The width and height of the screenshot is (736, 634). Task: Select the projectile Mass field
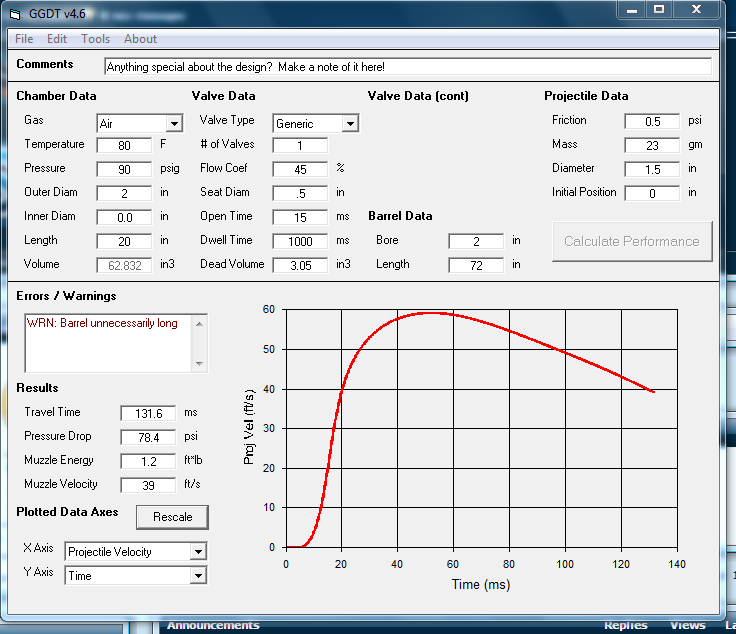coord(652,145)
